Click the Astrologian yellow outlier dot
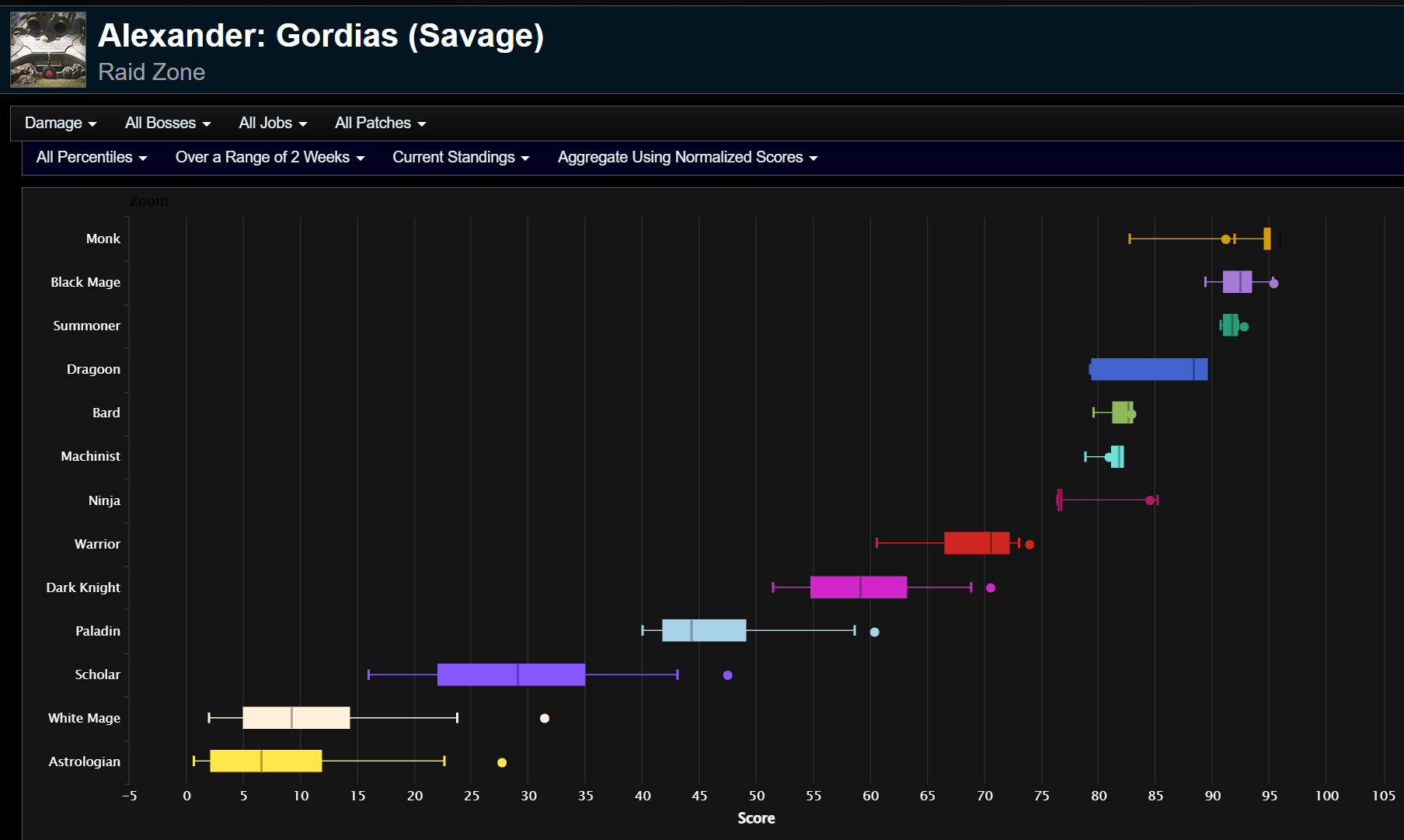The image size is (1404, 840). click(502, 762)
